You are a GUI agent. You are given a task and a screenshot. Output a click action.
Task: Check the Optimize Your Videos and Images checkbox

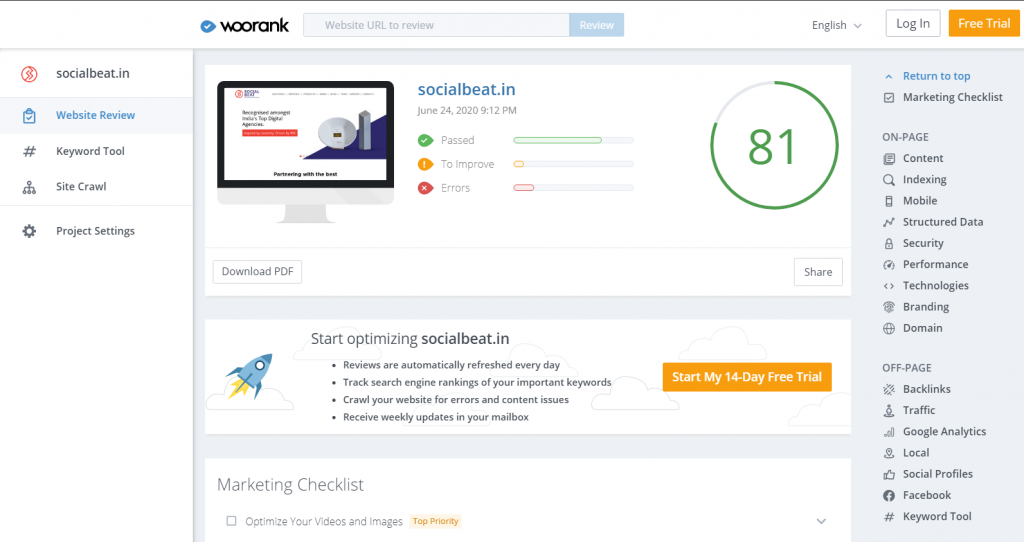pyautogui.click(x=231, y=521)
